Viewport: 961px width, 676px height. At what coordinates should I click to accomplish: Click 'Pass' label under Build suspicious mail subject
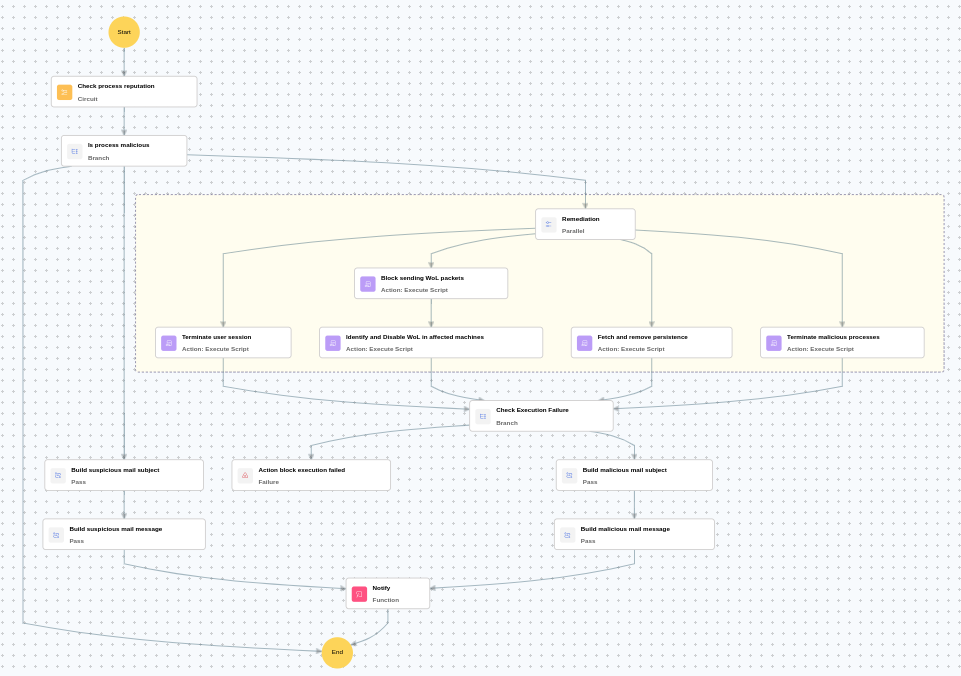78,482
